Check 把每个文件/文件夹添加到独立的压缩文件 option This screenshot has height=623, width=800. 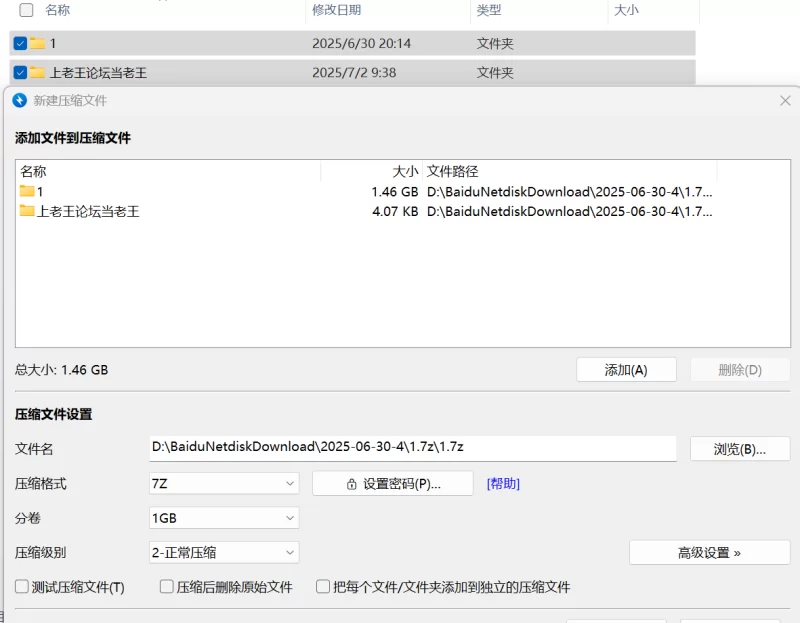(323, 587)
